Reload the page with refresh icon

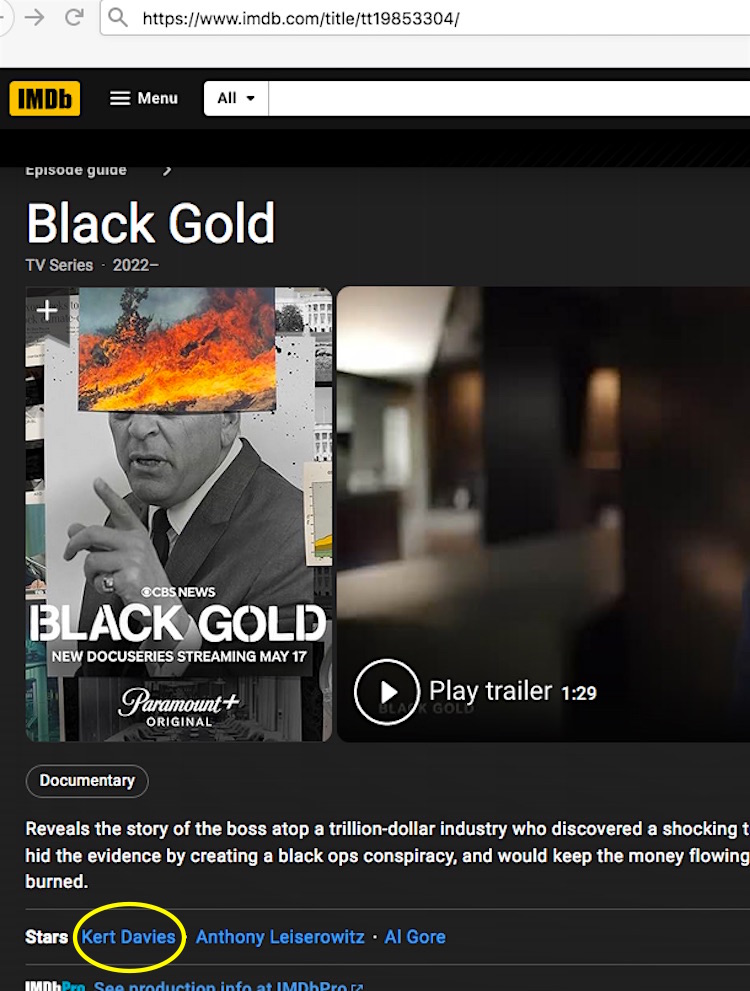click(75, 17)
